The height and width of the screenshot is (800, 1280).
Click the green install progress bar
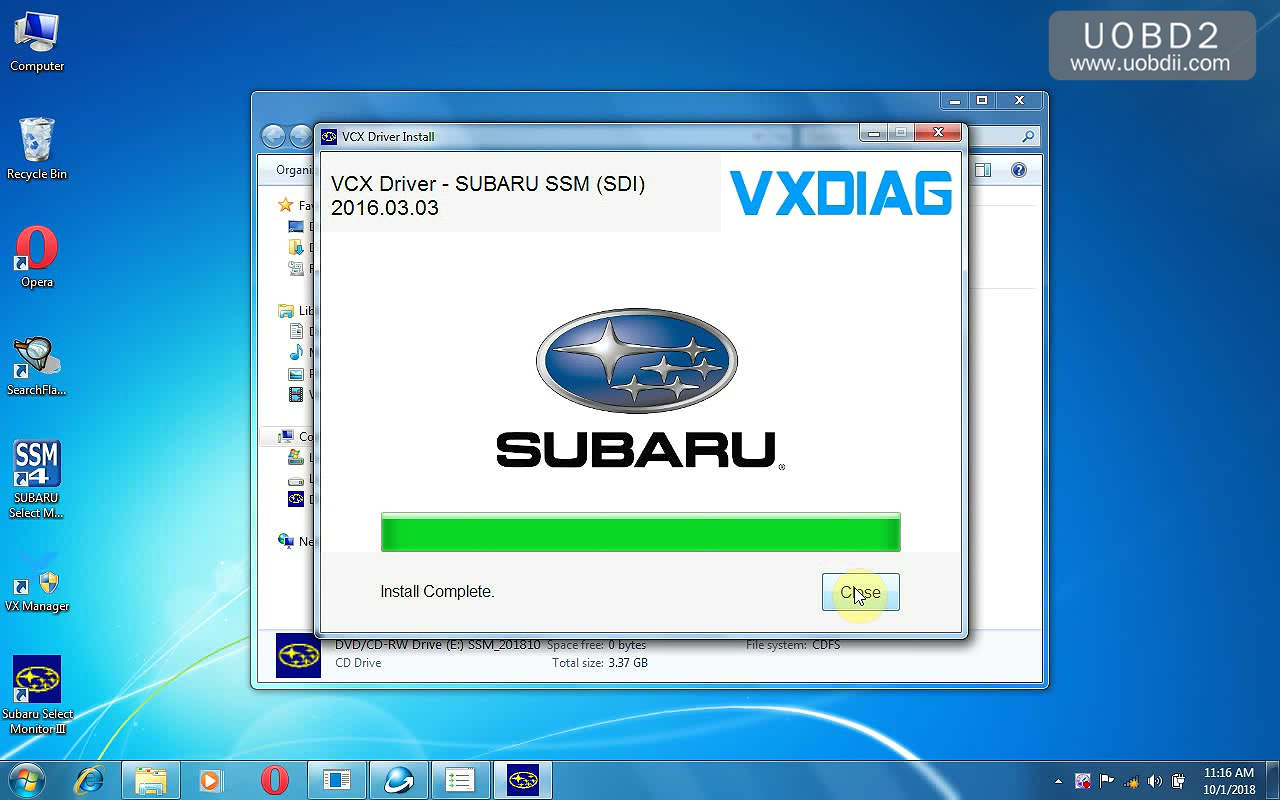pyautogui.click(x=640, y=532)
